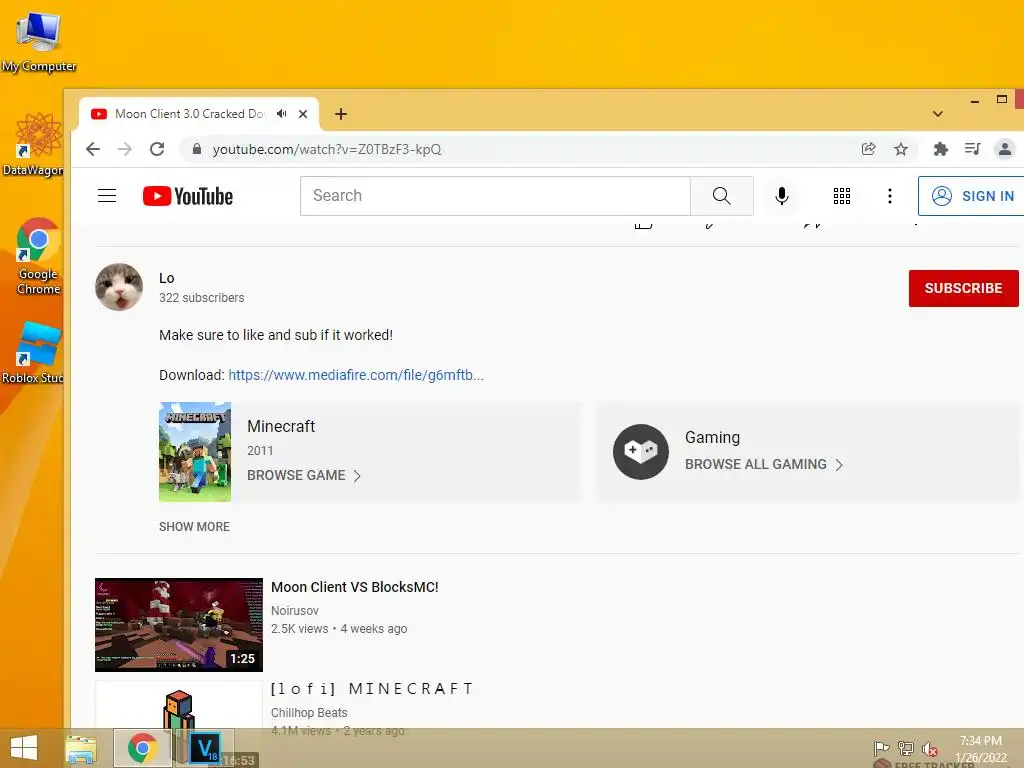Reload the YouTube page

tap(157, 149)
